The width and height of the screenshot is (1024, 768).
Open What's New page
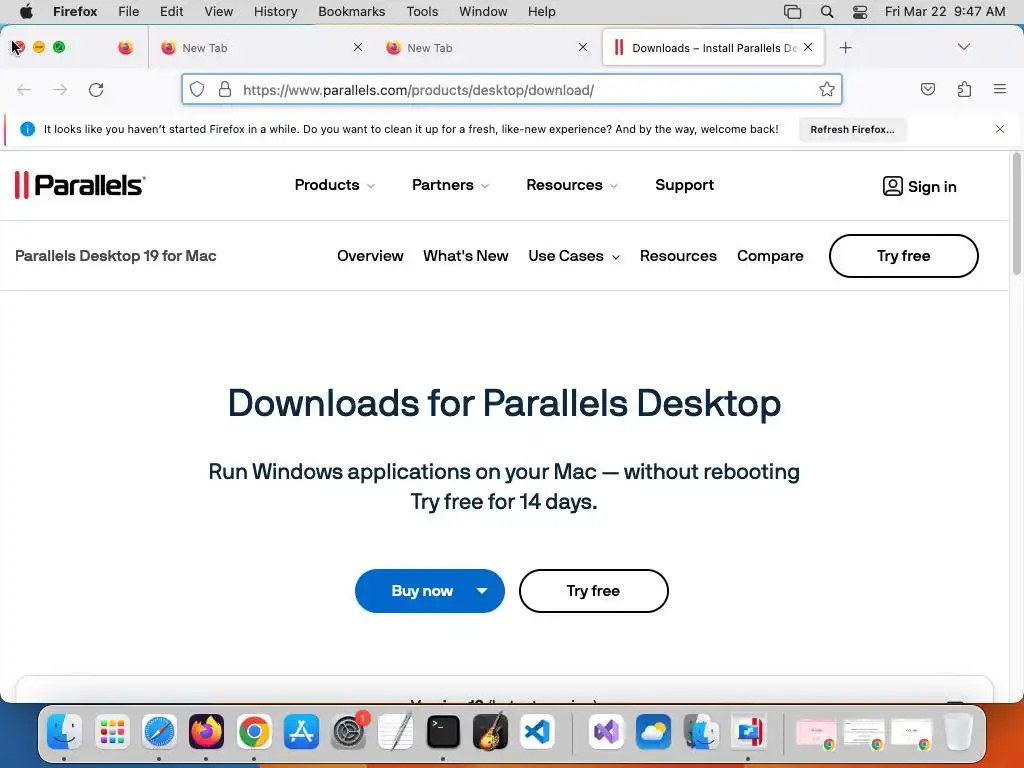(466, 256)
